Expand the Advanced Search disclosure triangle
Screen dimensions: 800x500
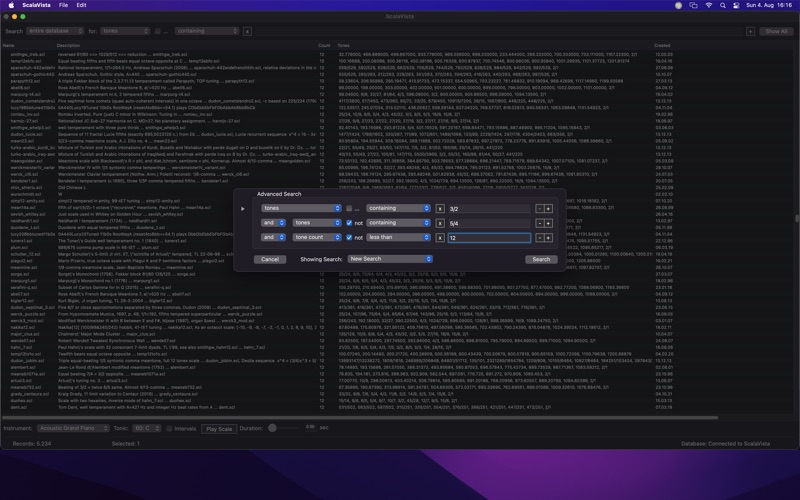pos(243,209)
